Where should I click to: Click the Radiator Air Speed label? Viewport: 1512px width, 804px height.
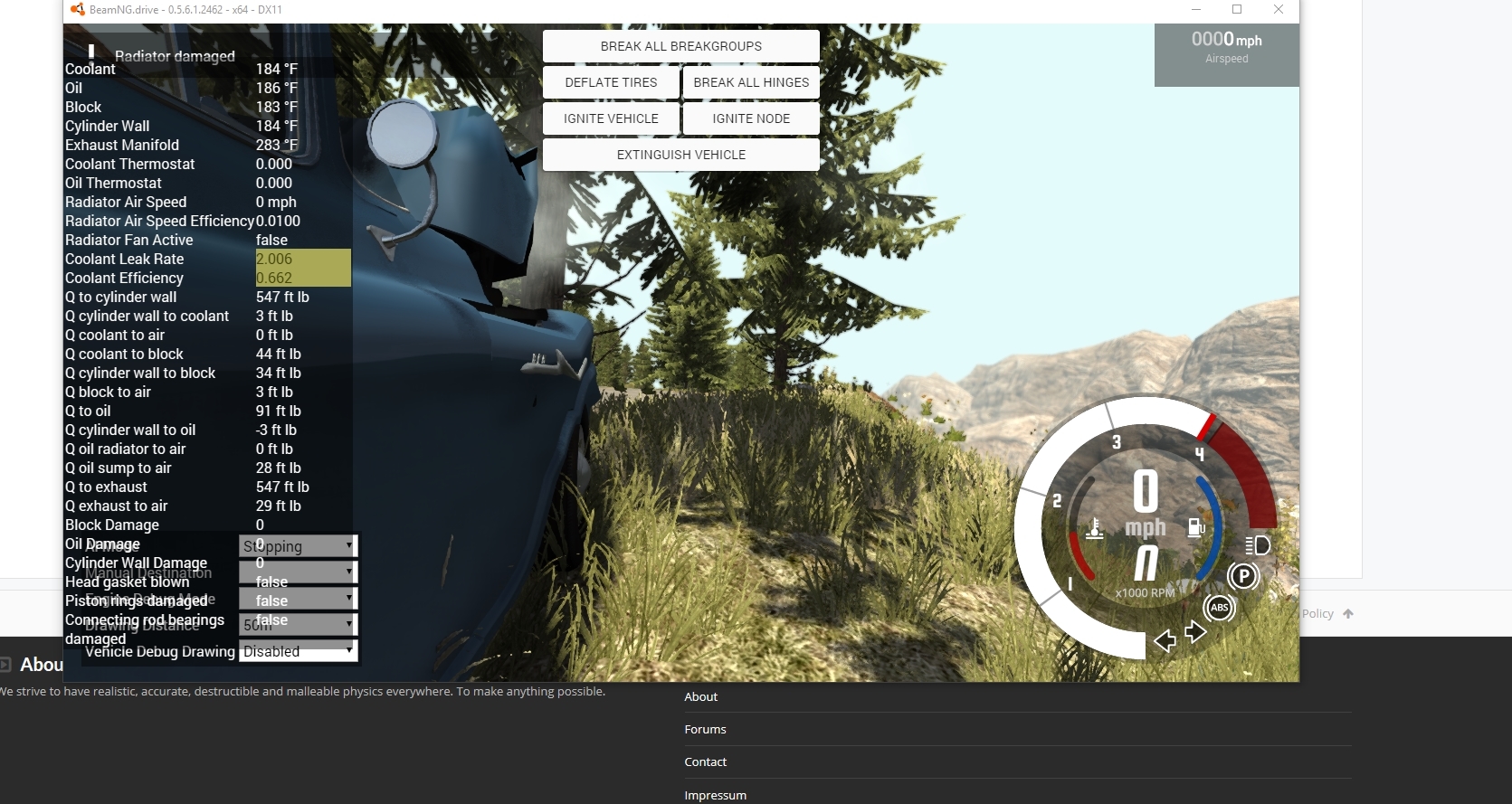[x=126, y=202]
